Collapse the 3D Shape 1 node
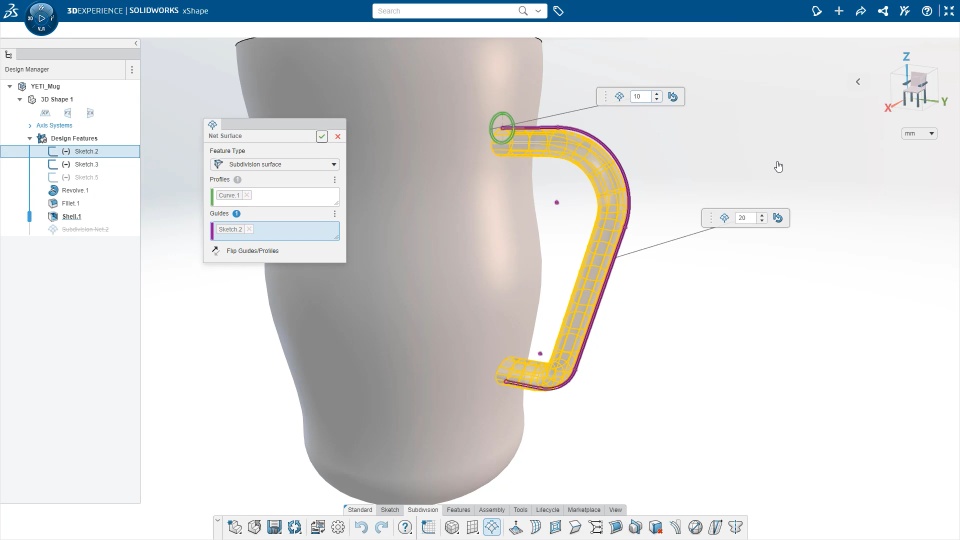The image size is (960, 540). click(x=20, y=99)
